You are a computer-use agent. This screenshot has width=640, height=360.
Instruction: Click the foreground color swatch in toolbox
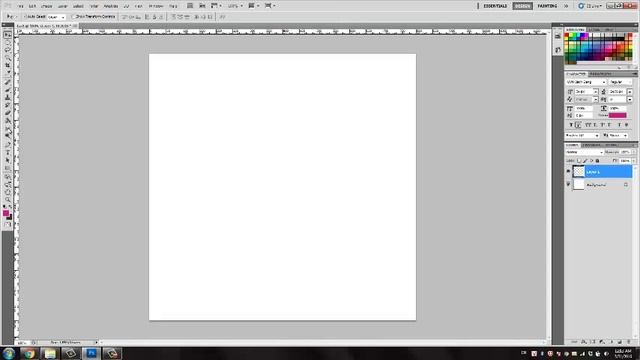tap(6, 213)
